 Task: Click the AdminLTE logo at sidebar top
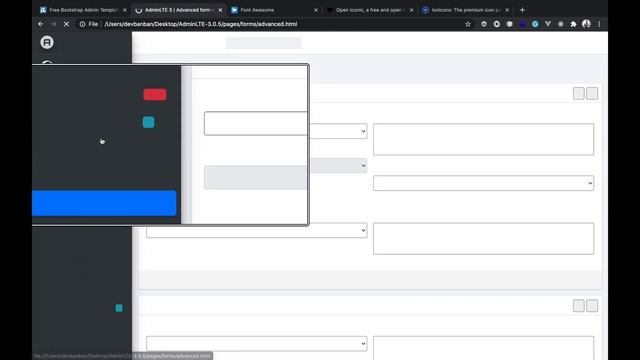[47, 42]
